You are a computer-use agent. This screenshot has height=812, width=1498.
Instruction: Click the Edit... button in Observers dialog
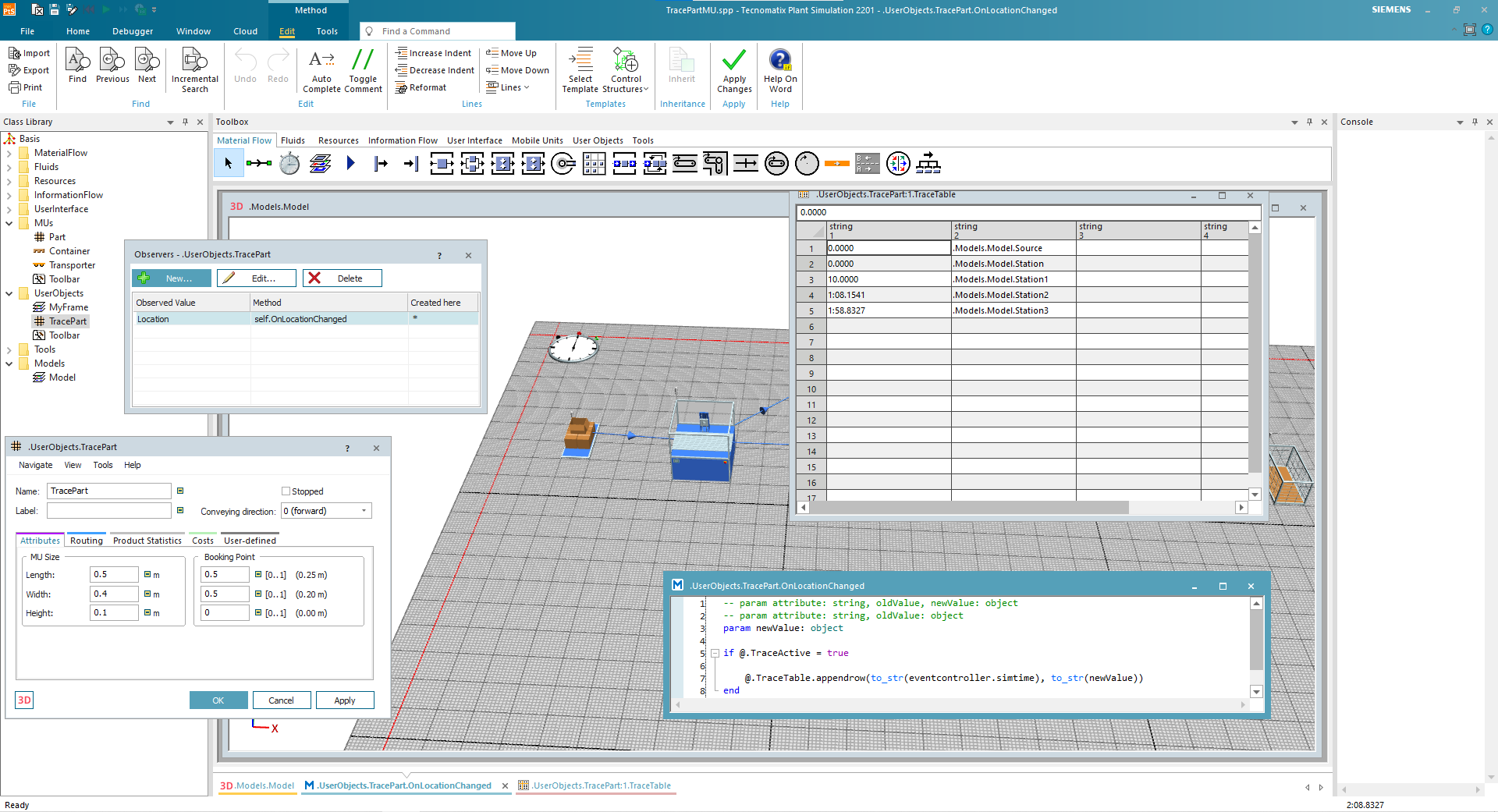(x=257, y=278)
